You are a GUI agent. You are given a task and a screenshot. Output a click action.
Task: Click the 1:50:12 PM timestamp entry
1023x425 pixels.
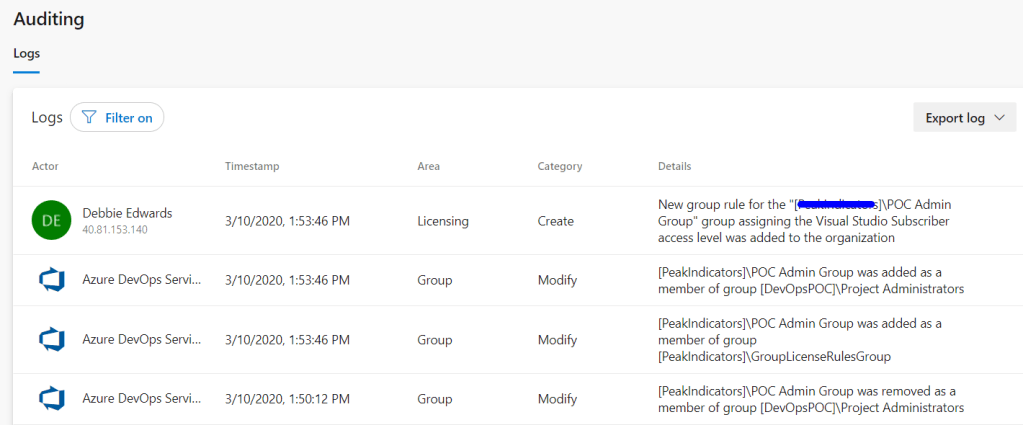pyautogui.click(x=287, y=399)
